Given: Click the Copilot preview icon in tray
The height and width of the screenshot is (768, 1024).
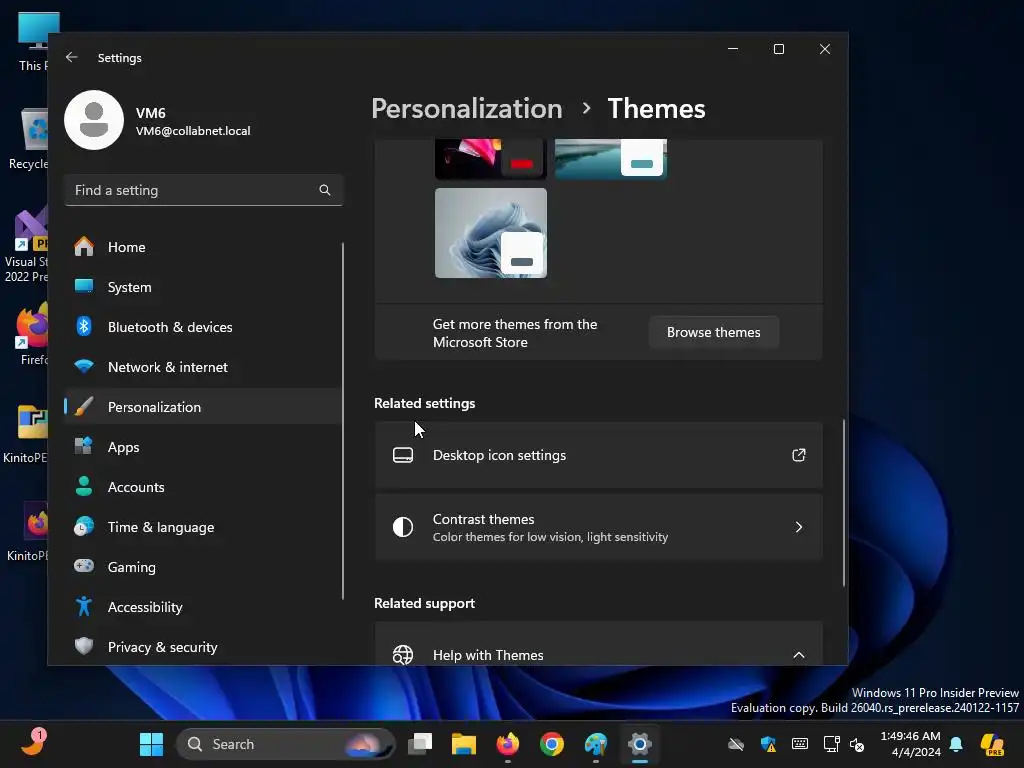Looking at the screenshot, I should [993, 744].
